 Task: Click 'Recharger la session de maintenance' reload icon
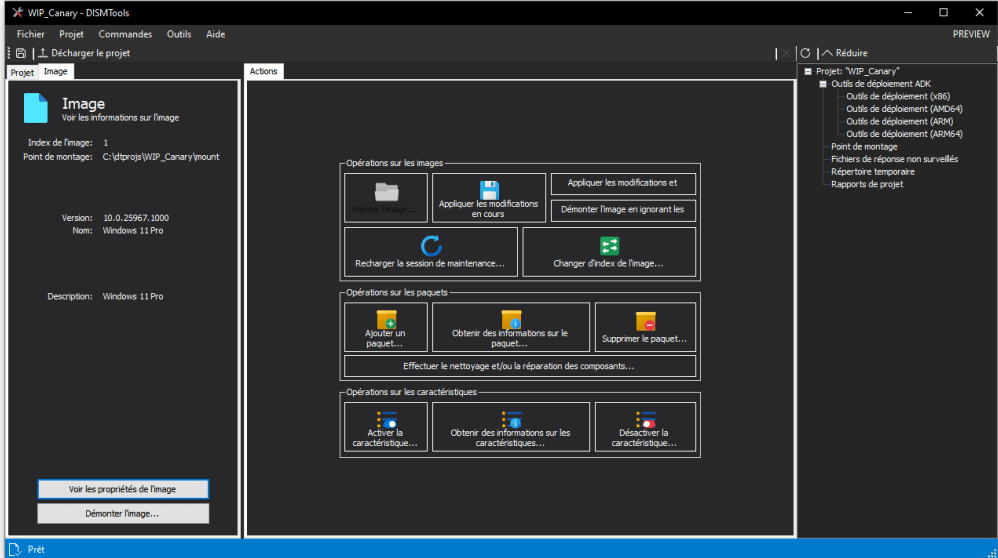pos(430,245)
